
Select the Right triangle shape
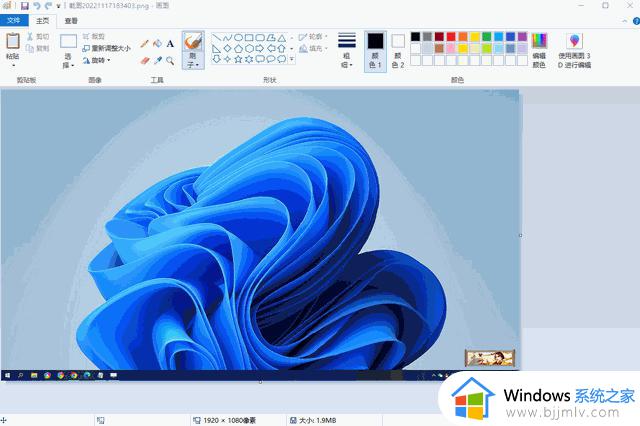pos(216,49)
